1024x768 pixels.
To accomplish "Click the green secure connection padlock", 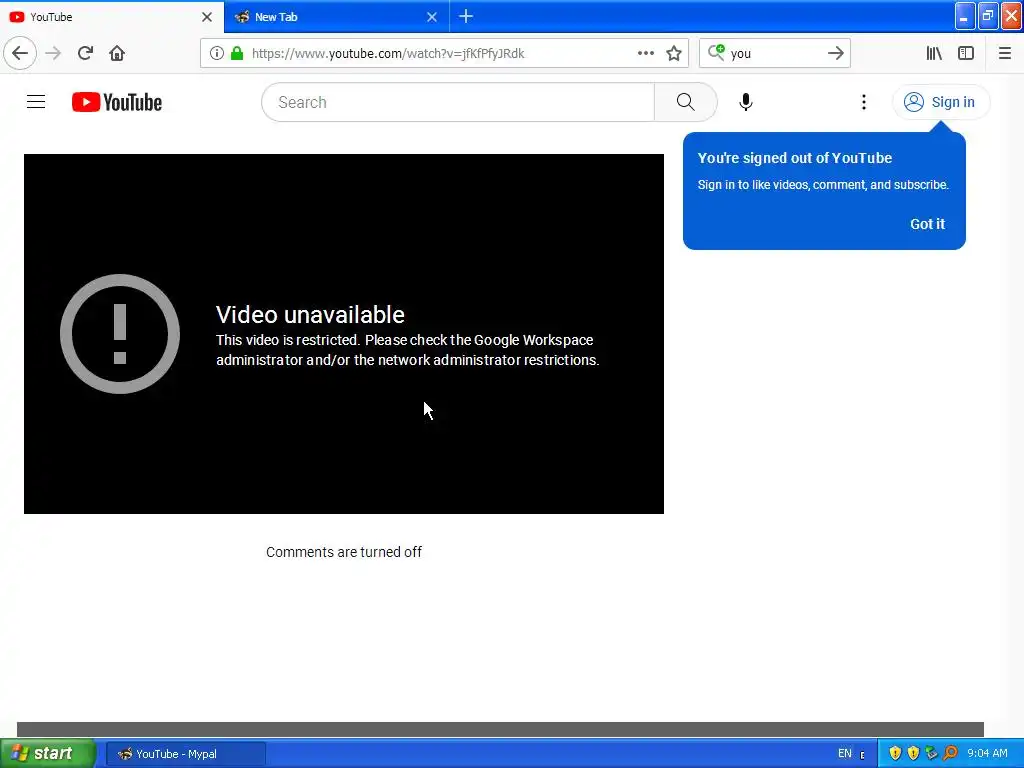I will tap(237, 54).
